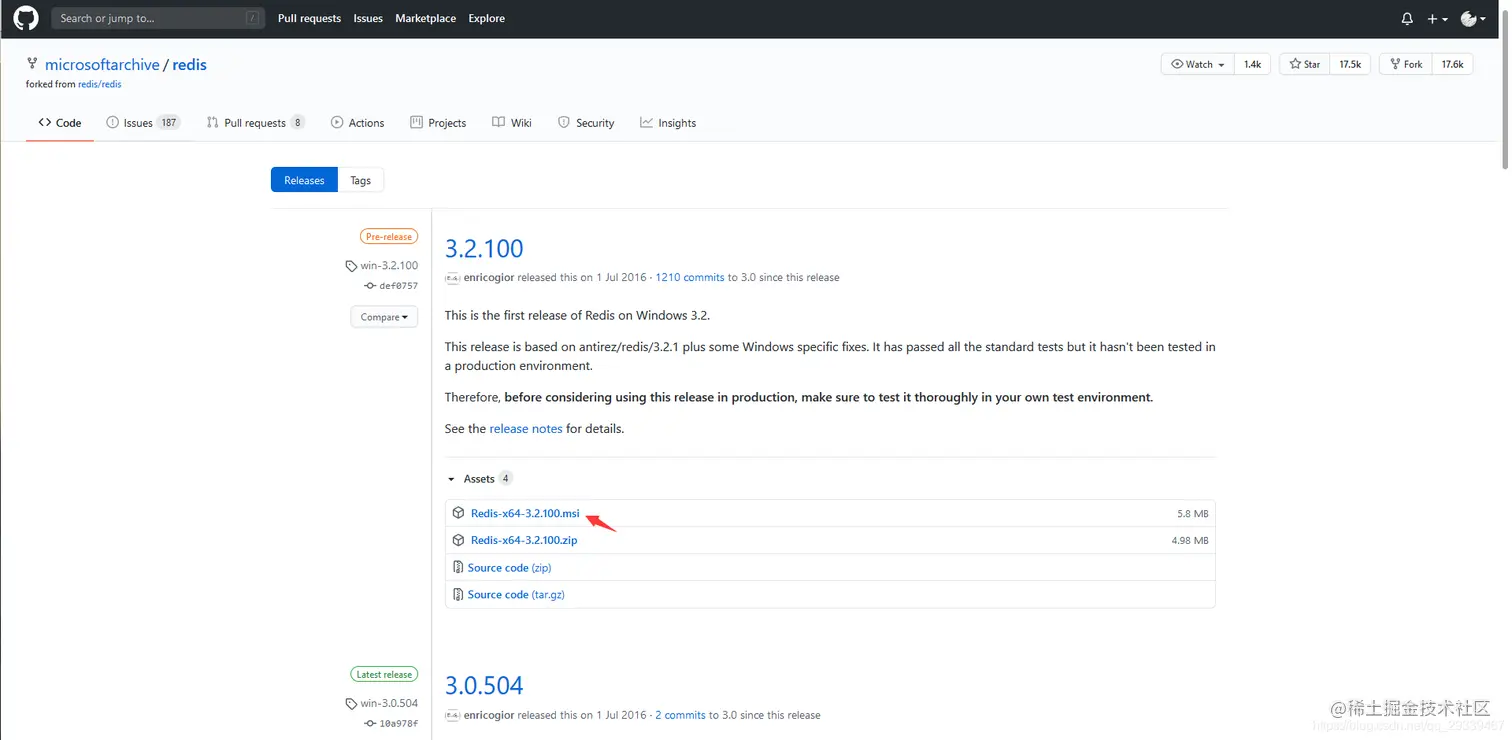Open the GitHub home logo
Image resolution: width=1512 pixels, height=740 pixels.
(25, 18)
